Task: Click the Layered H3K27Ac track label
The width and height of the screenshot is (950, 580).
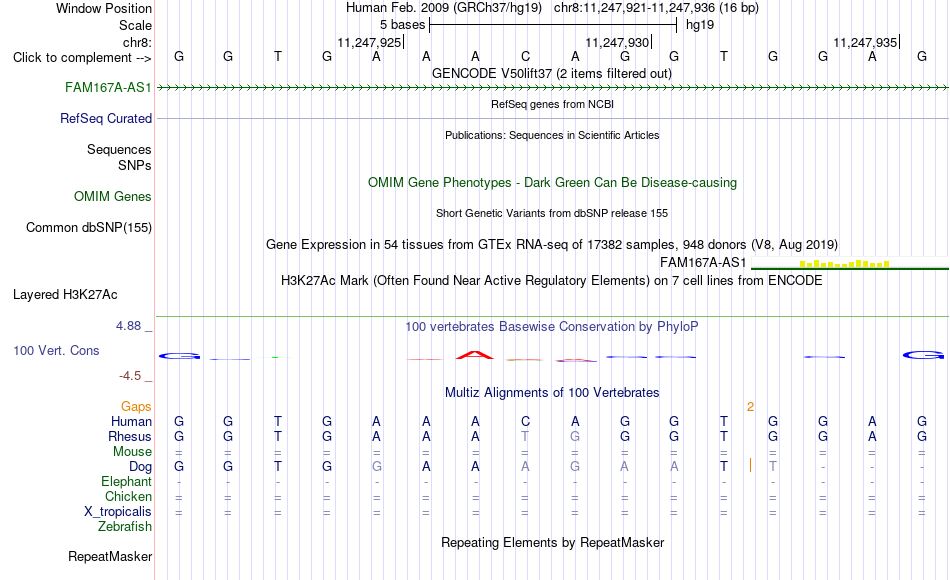Action: [x=65, y=295]
